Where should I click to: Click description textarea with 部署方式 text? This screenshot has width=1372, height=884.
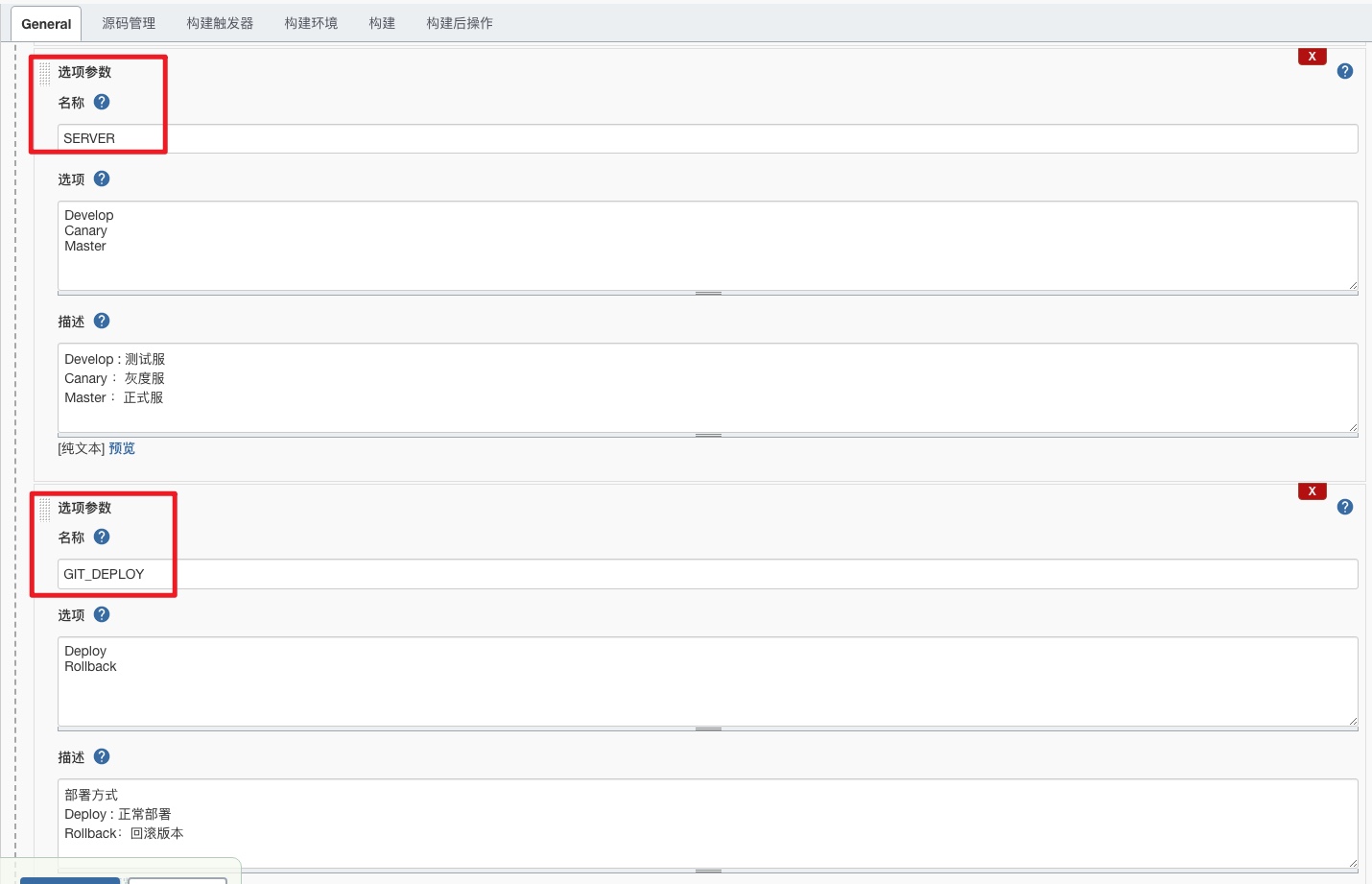(x=708, y=824)
